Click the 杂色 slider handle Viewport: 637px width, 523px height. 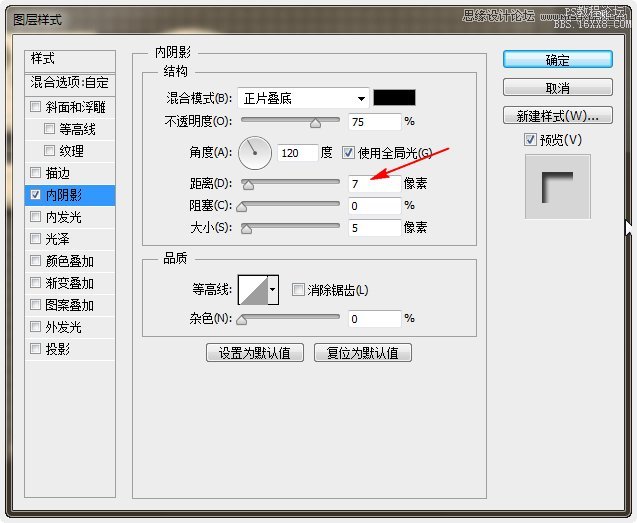[242, 320]
